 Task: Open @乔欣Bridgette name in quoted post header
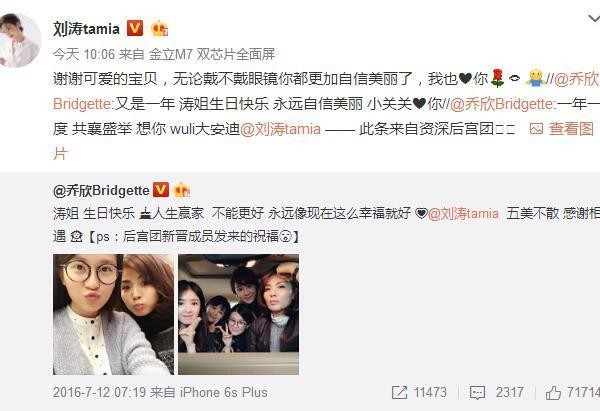pyautogui.click(x=101, y=191)
